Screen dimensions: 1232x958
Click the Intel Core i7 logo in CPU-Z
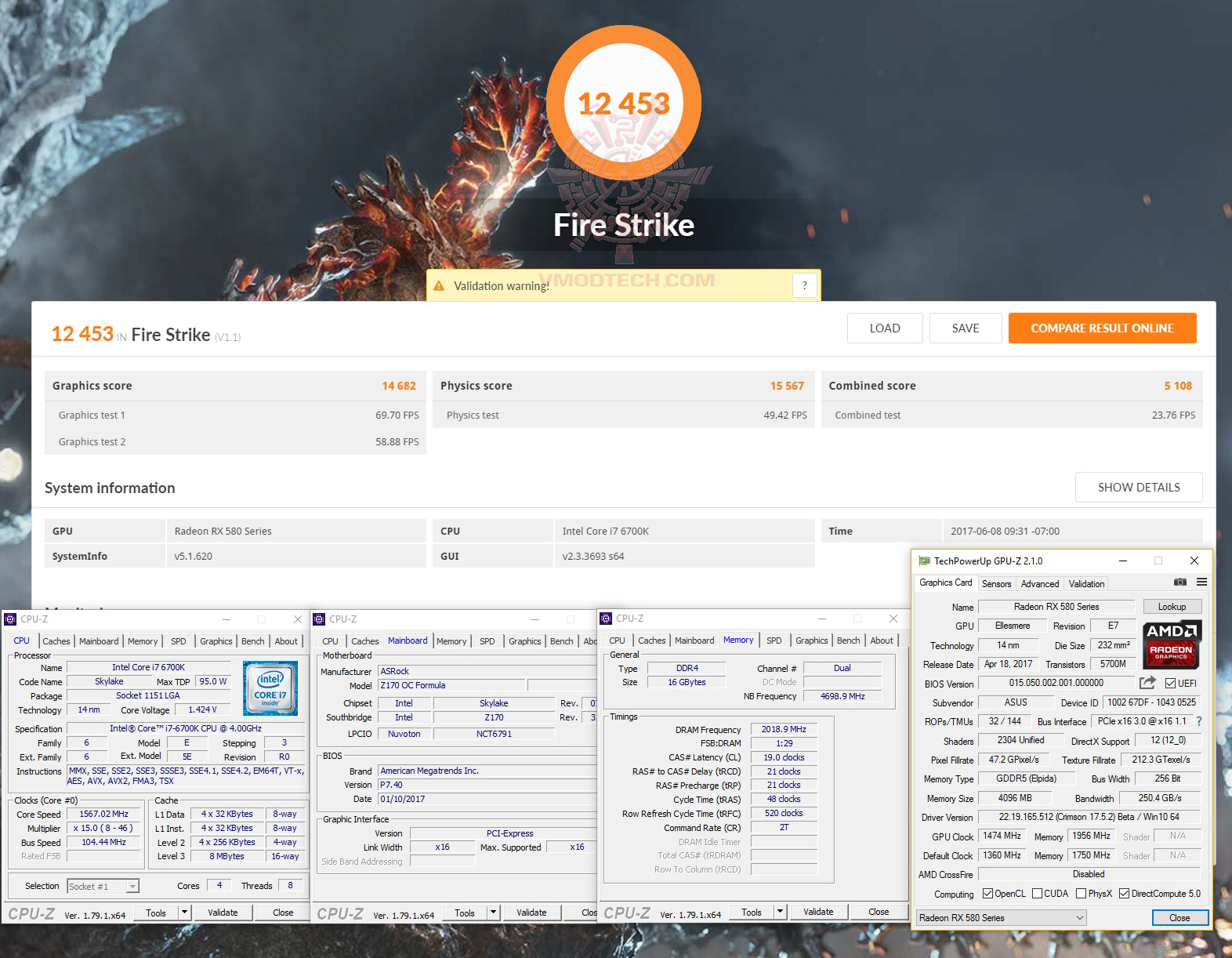(x=270, y=688)
